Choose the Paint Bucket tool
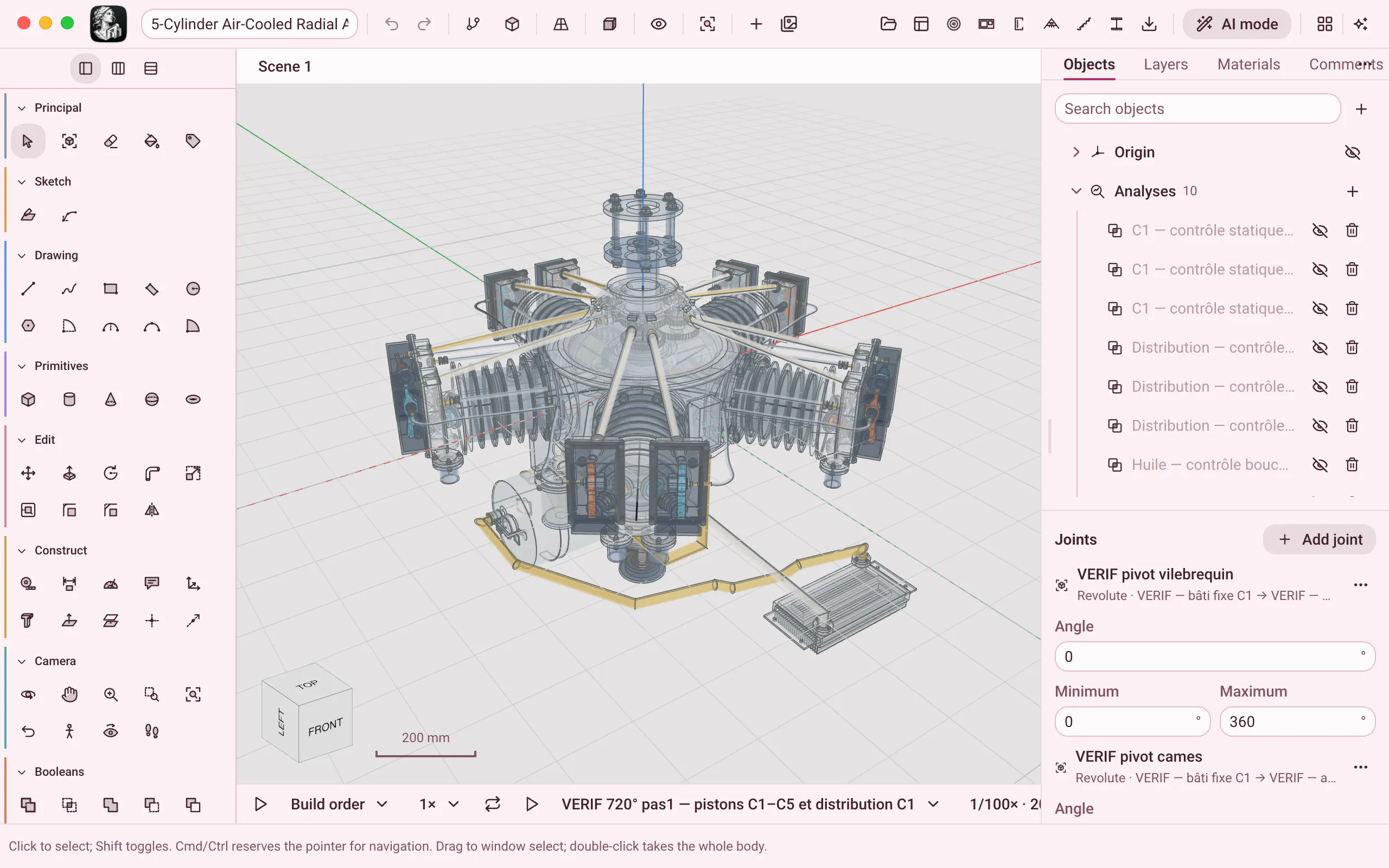The image size is (1389, 868). click(x=151, y=141)
